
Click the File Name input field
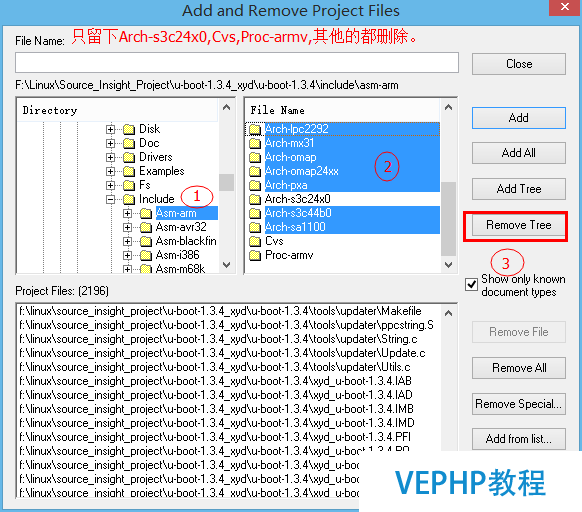(237, 63)
